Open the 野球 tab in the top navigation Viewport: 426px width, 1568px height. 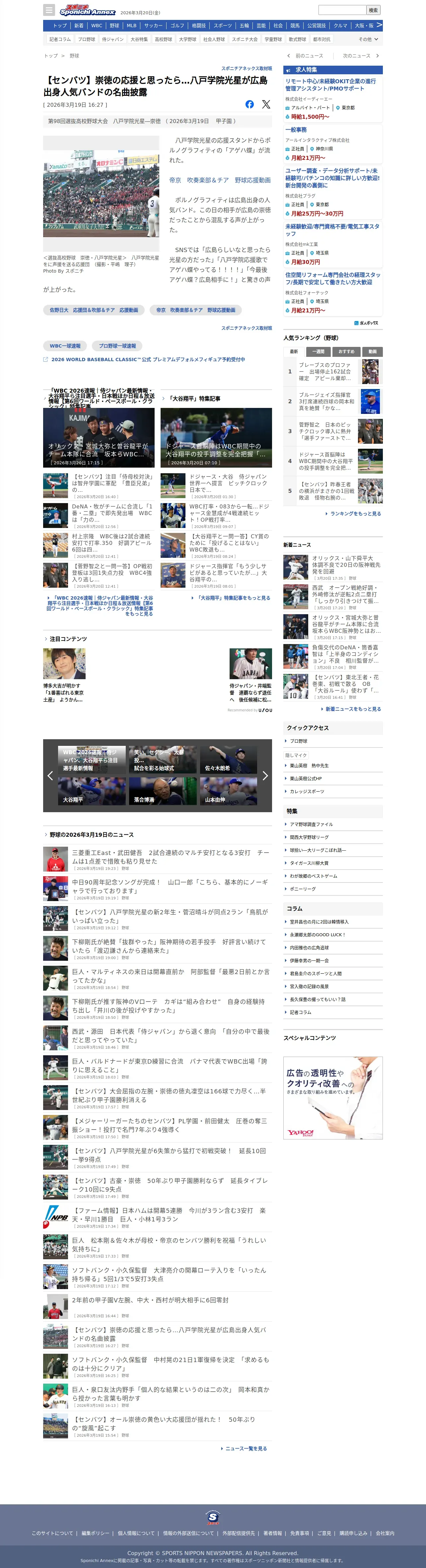[114, 26]
